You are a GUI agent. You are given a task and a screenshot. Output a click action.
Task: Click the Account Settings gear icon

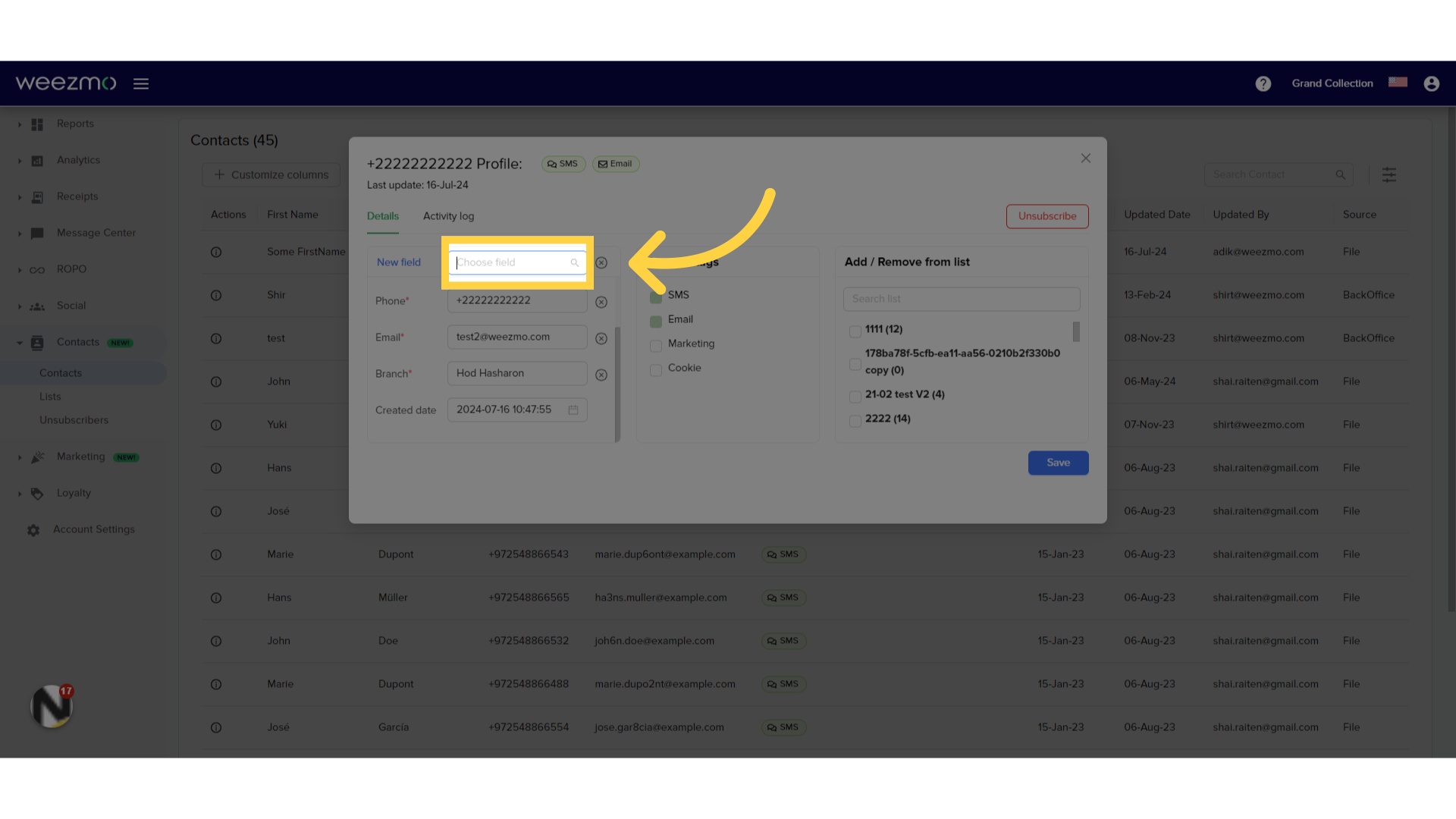tap(33, 530)
